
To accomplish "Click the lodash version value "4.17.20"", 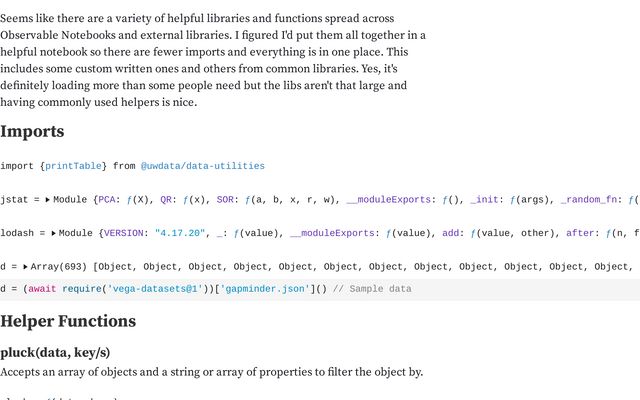I will 181,234.
